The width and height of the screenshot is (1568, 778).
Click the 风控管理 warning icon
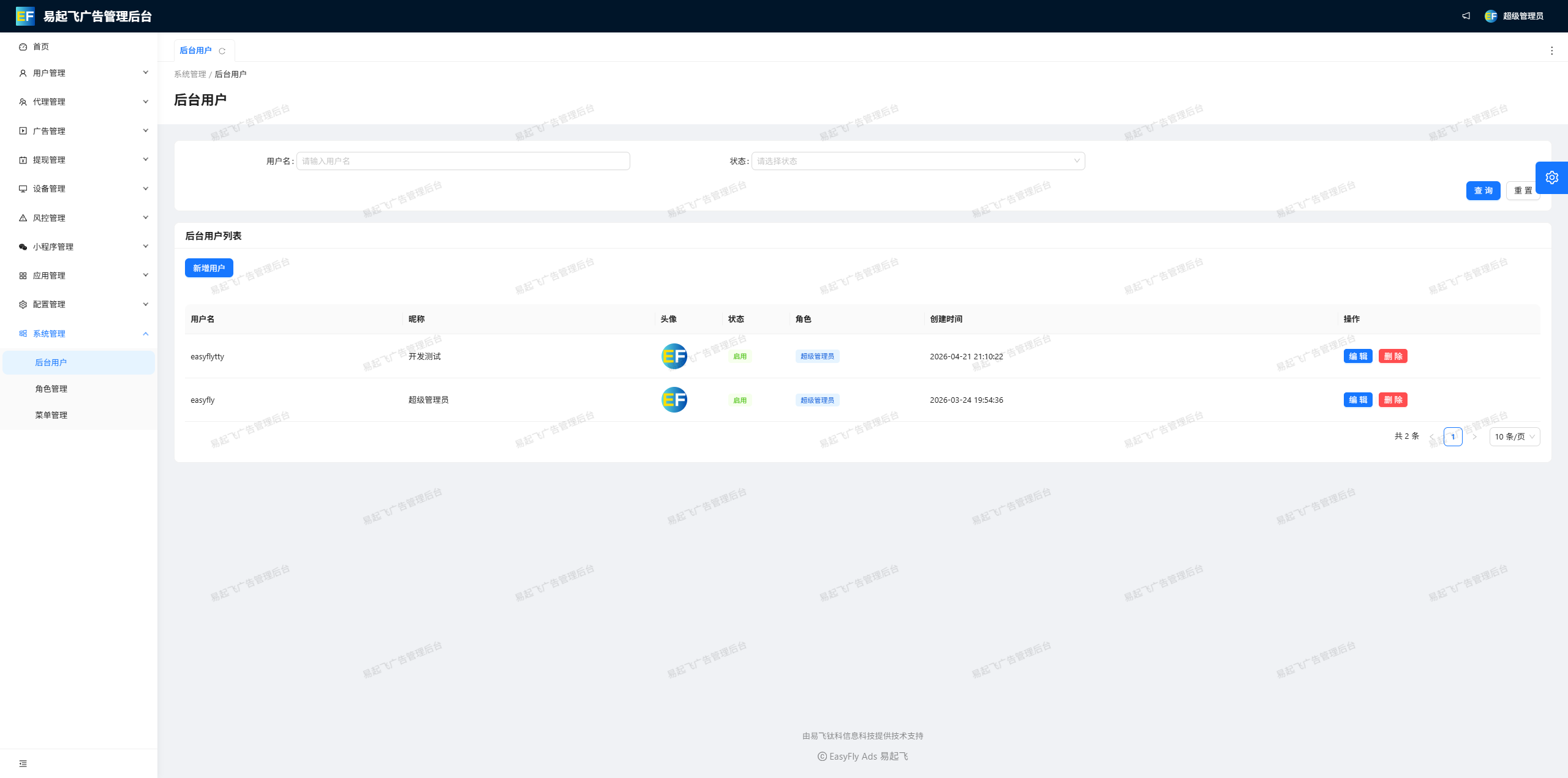pyautogui.click(x=23, y=218)
